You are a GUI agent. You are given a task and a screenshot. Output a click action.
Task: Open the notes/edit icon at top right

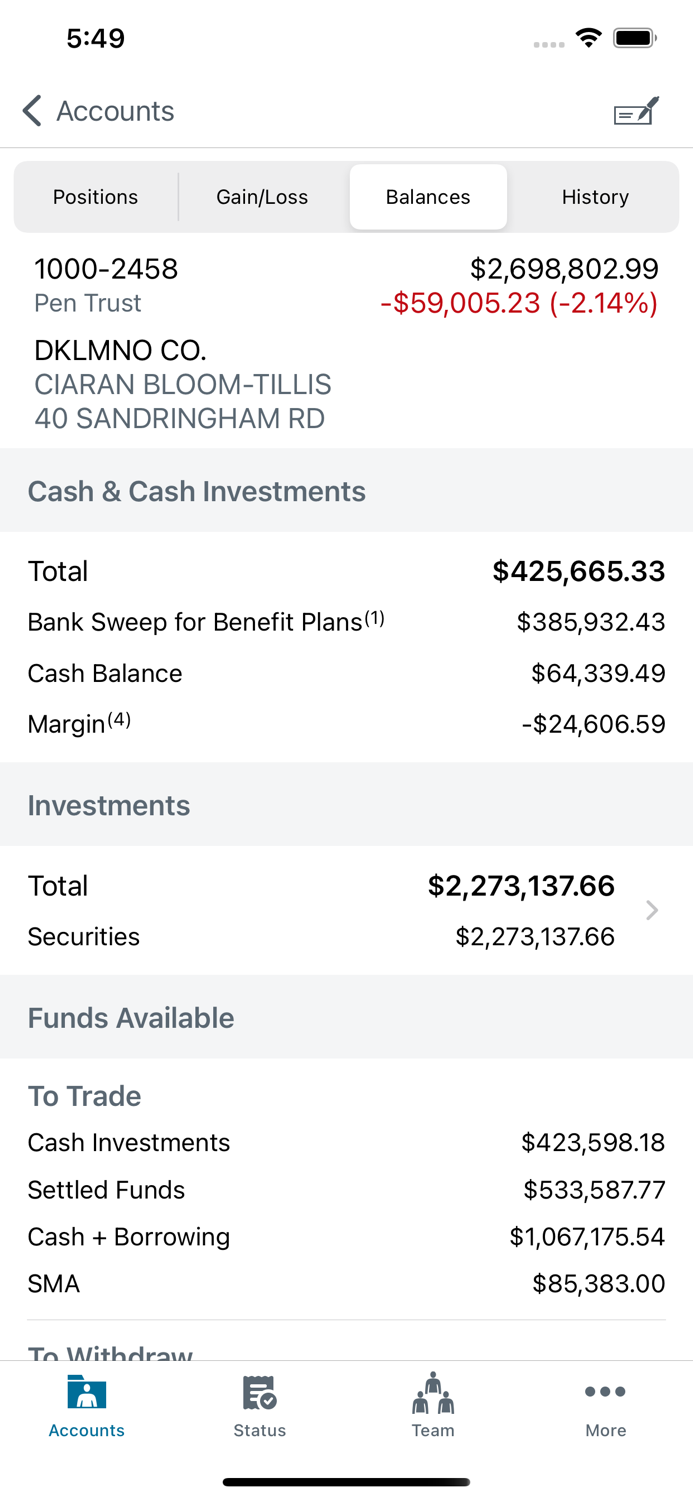(634, 110)
